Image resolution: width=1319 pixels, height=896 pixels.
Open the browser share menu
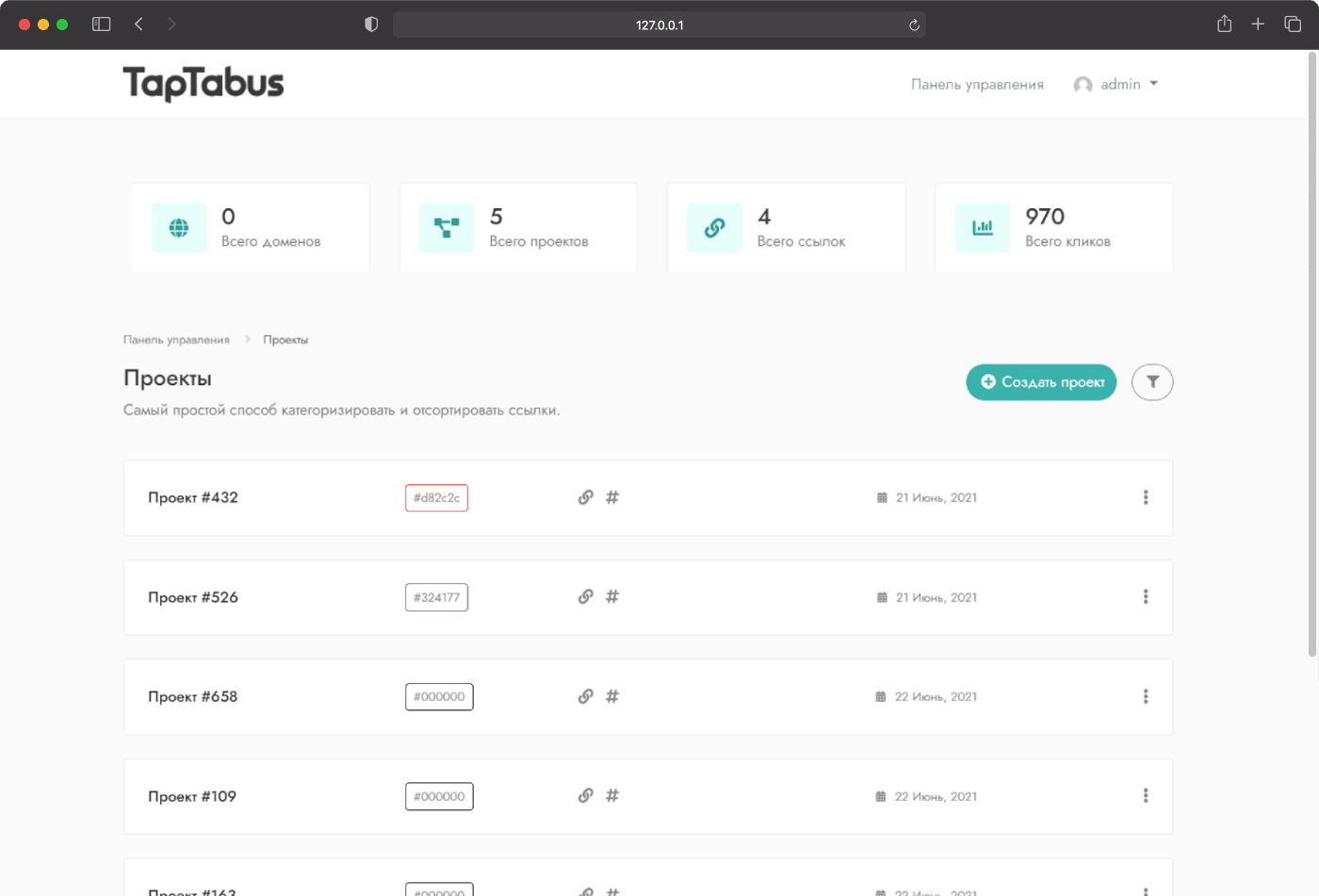pyautogui.click(x=1224, y=24)
